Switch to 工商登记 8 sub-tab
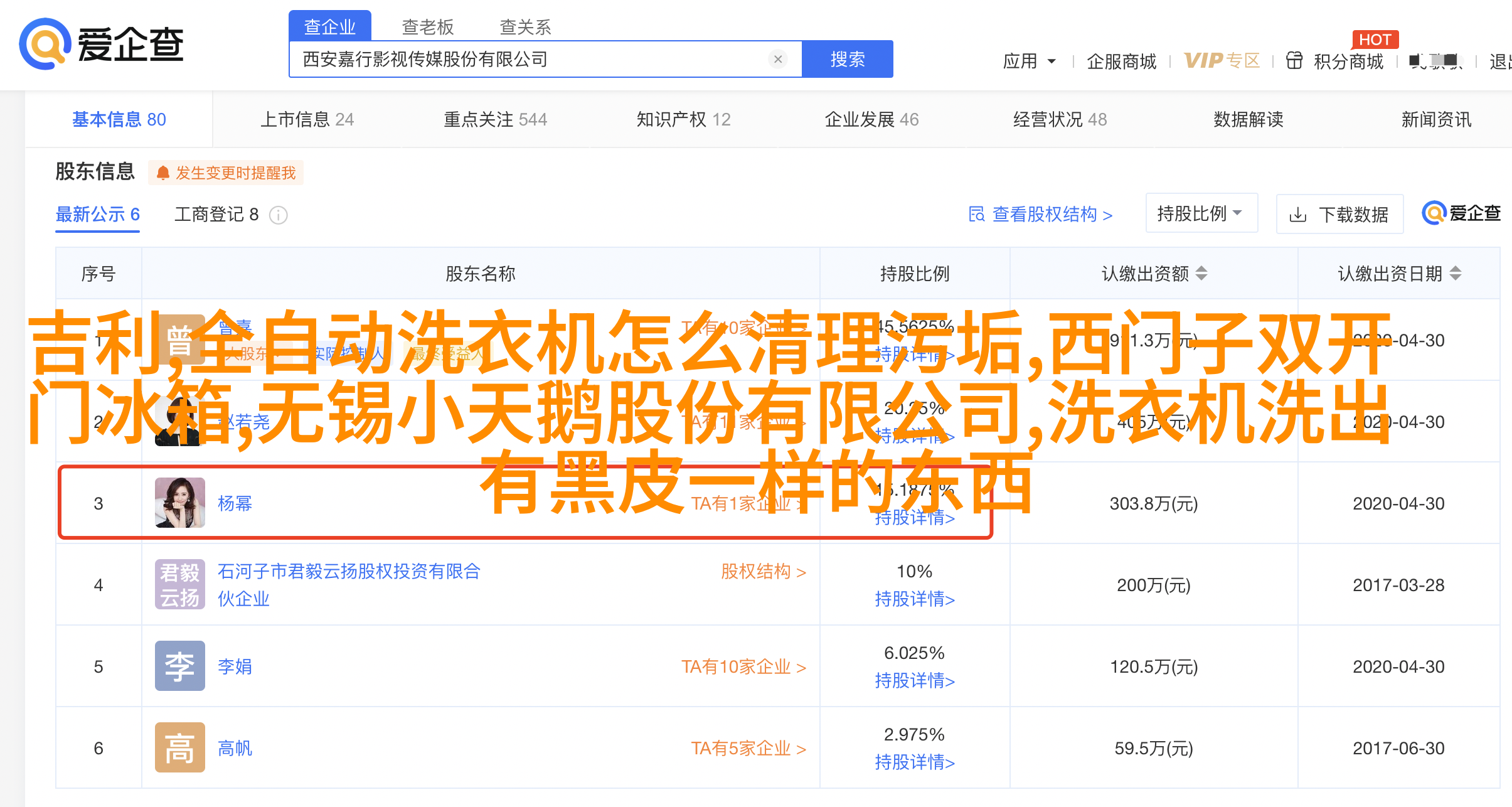This screenshot has width=1512, height=807. [216, 215]
